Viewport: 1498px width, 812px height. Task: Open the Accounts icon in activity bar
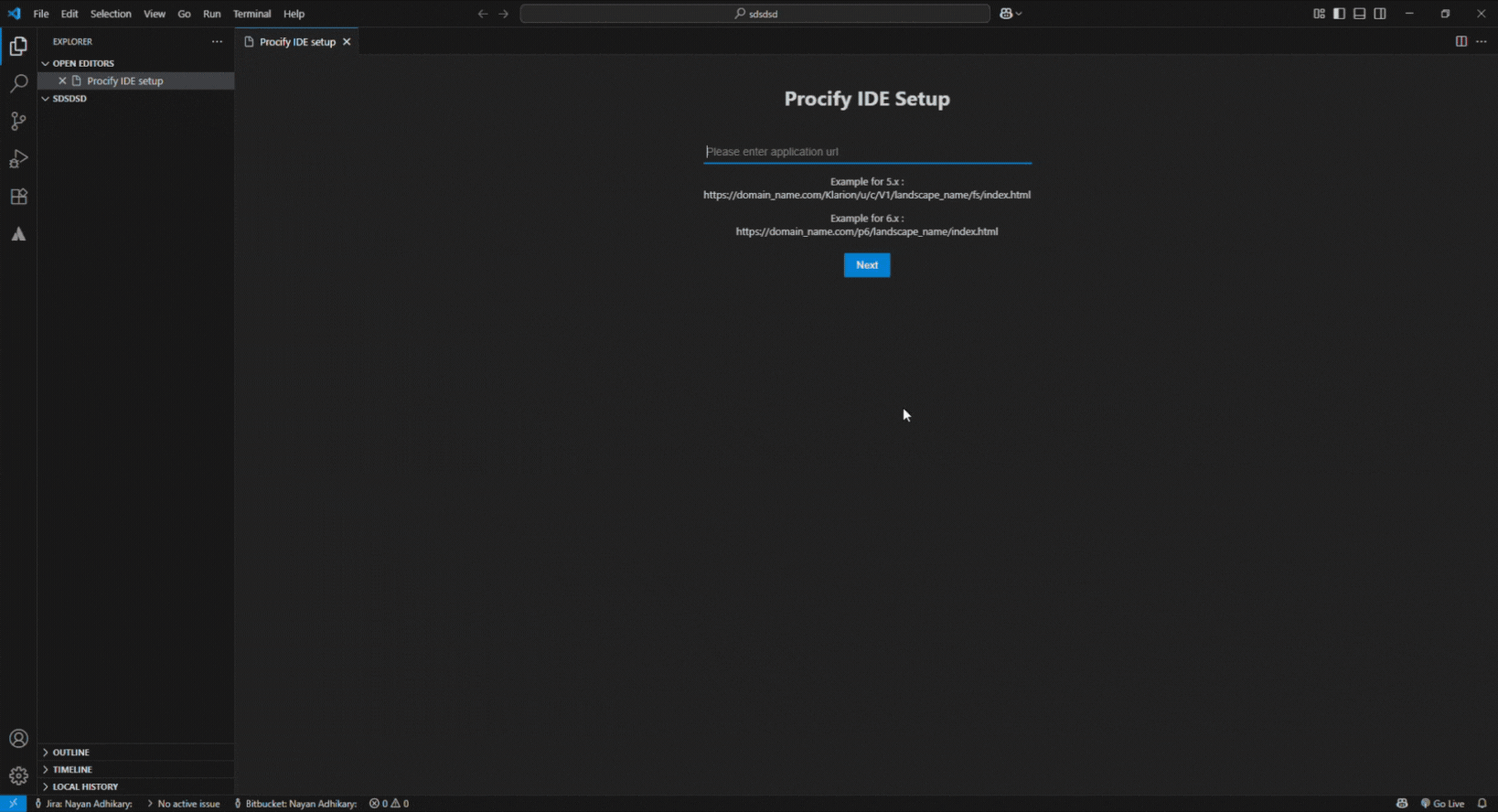click(18, 738)
